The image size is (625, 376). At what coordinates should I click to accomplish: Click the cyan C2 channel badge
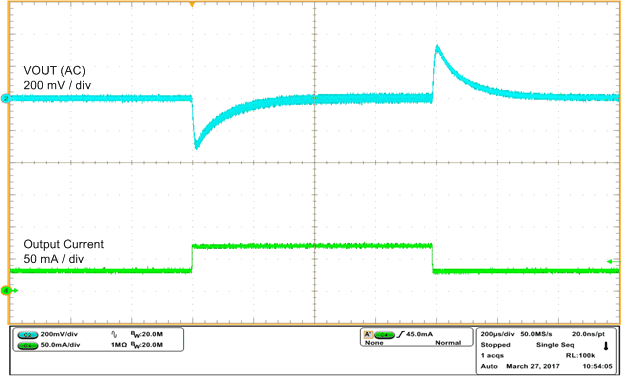(x=28, y=335)
